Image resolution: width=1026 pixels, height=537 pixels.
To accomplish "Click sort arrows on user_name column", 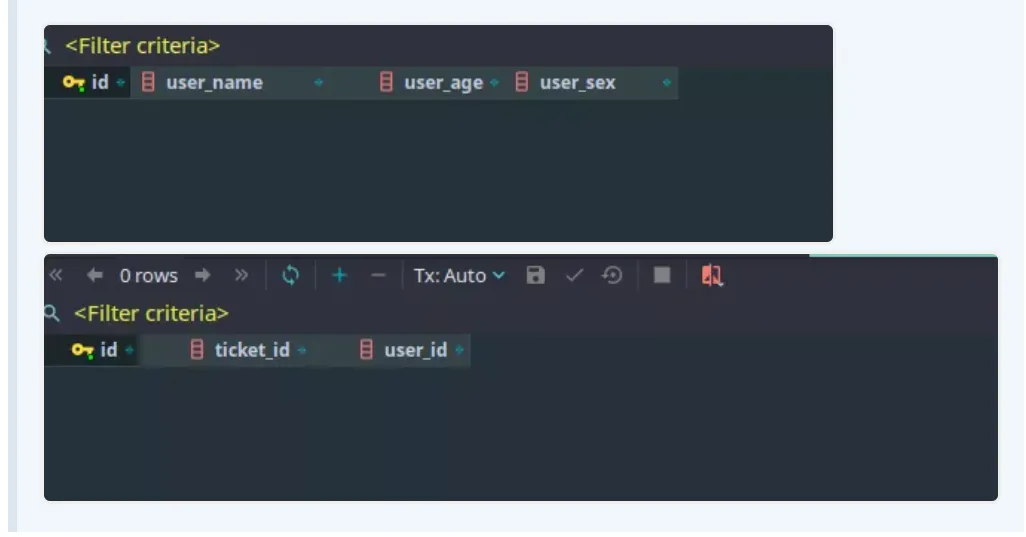I will point(319,82).
